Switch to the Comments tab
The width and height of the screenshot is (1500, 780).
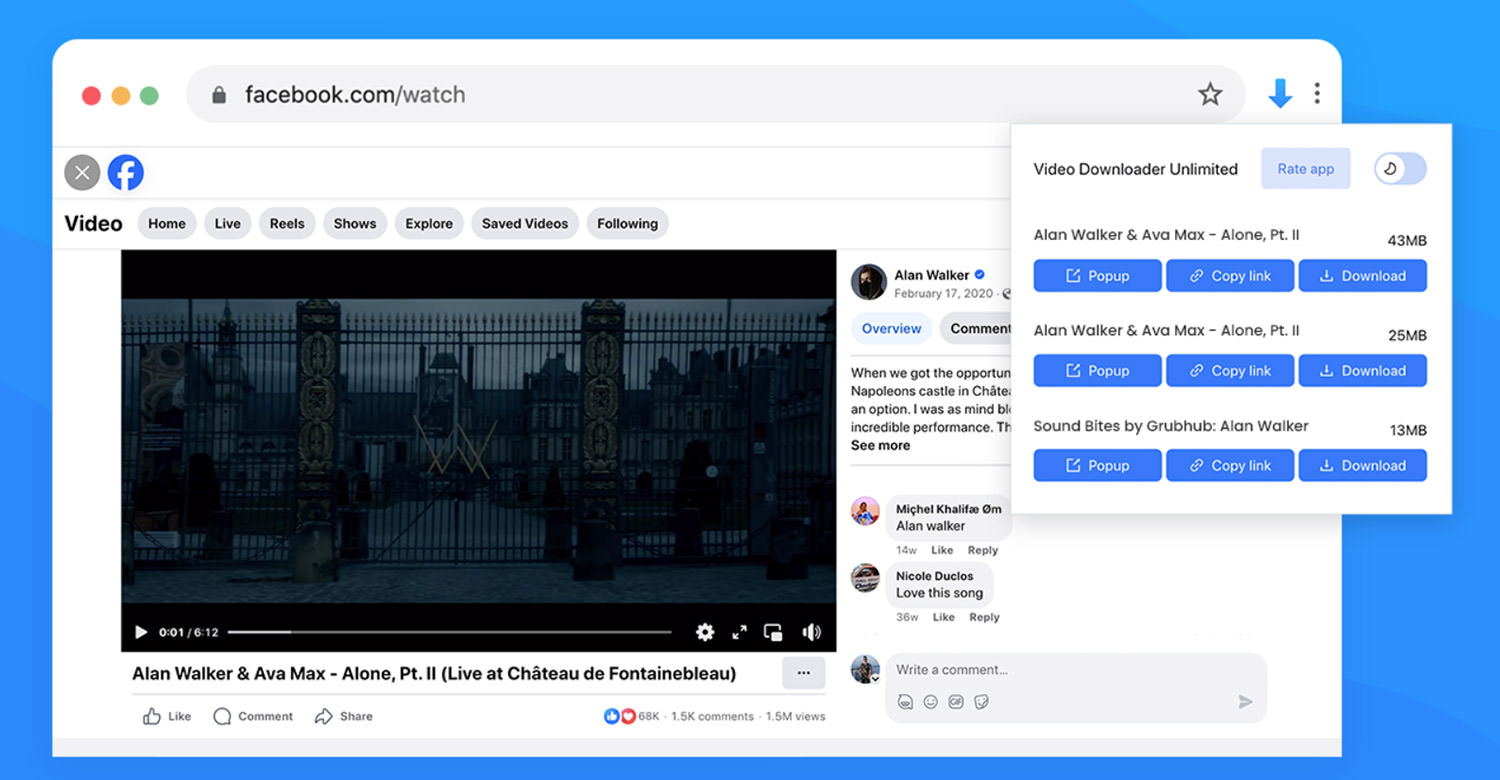coord(977,328)
